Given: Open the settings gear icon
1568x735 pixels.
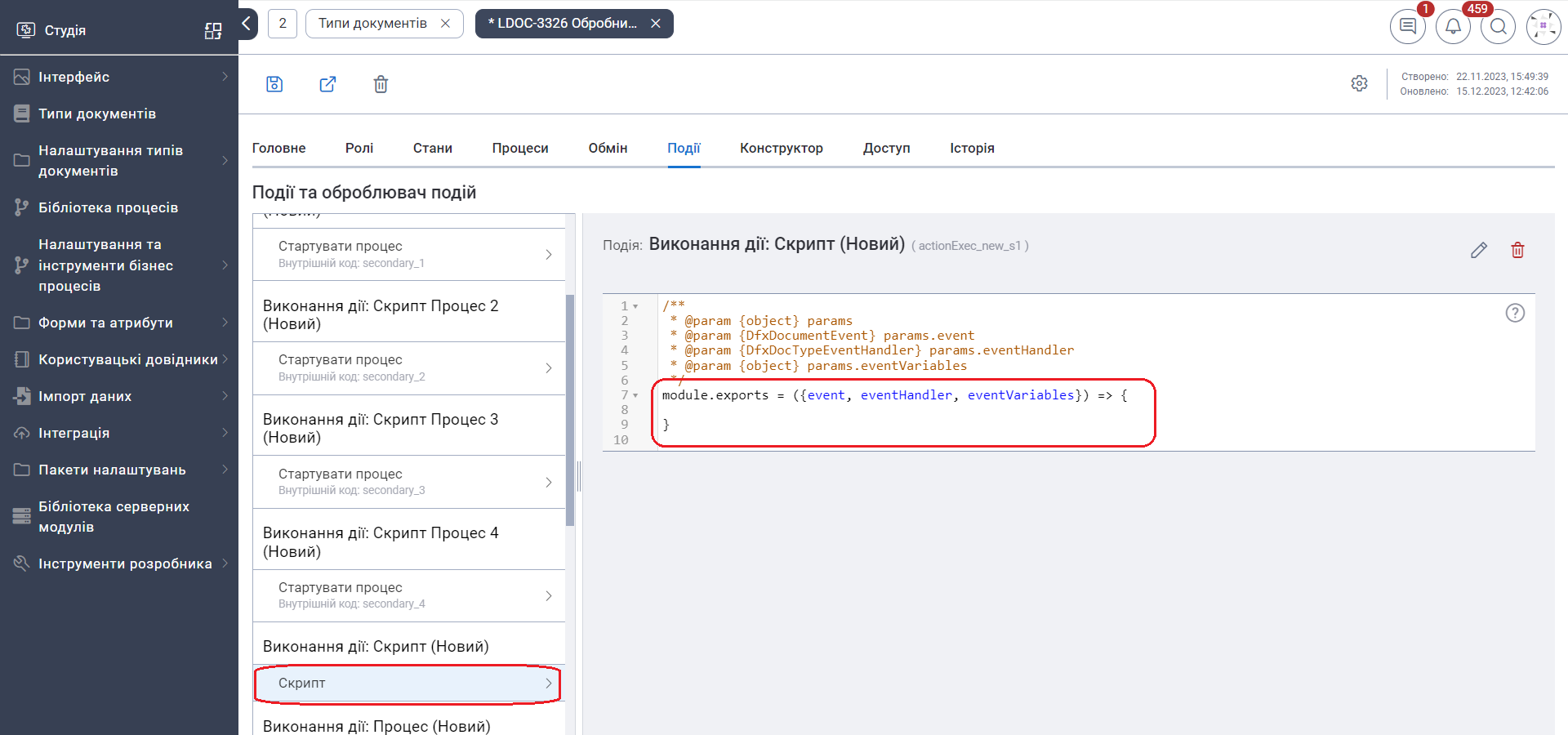Looking at the screenshot, I should pos(1359,83).
